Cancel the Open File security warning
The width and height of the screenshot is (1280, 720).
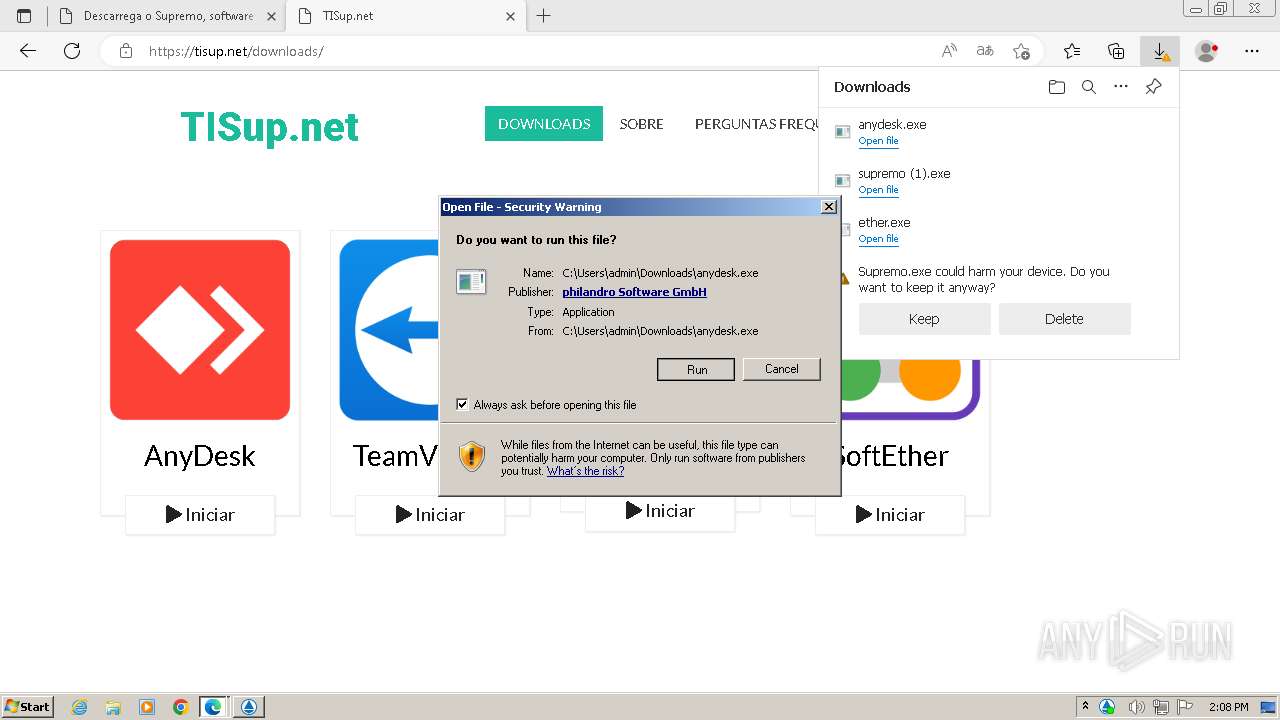[x=781, y=369]
